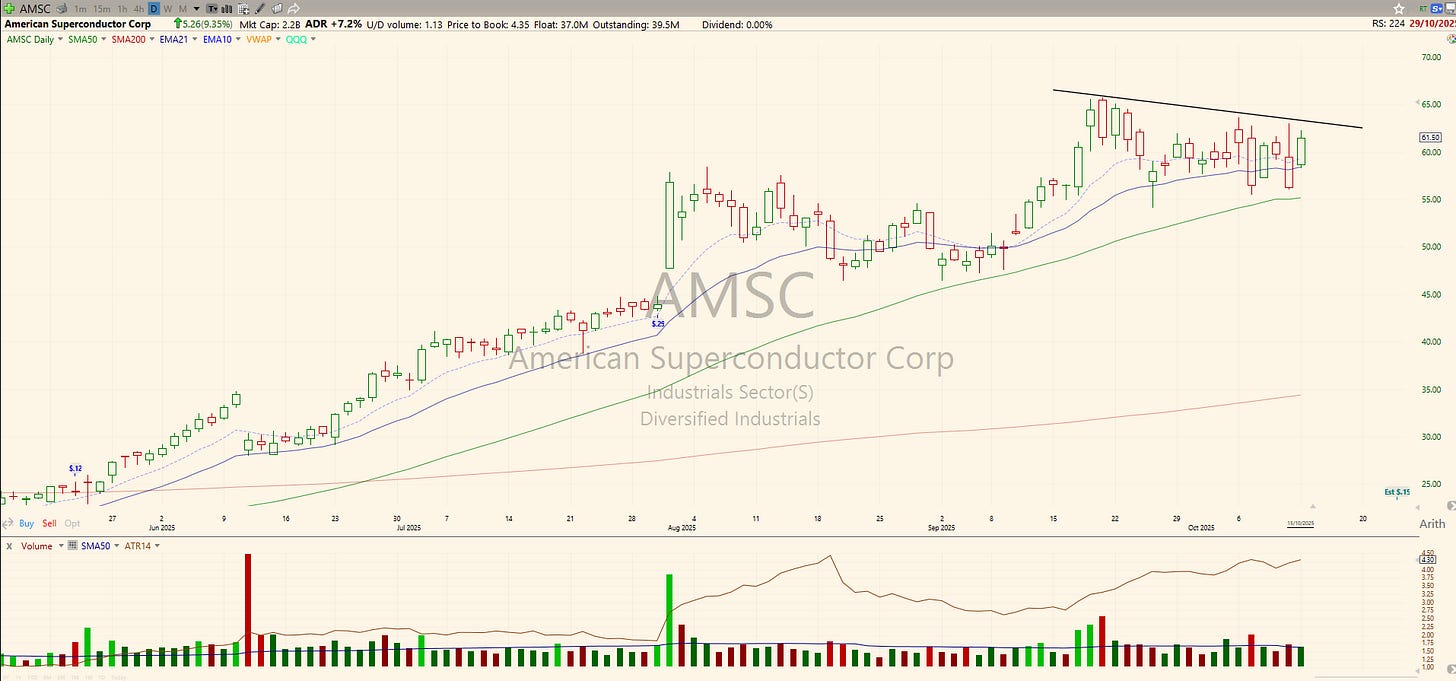This screenshot has width=1456, height=681.
Task: Switch to the 1h timeframe
Action: point(122,9)
